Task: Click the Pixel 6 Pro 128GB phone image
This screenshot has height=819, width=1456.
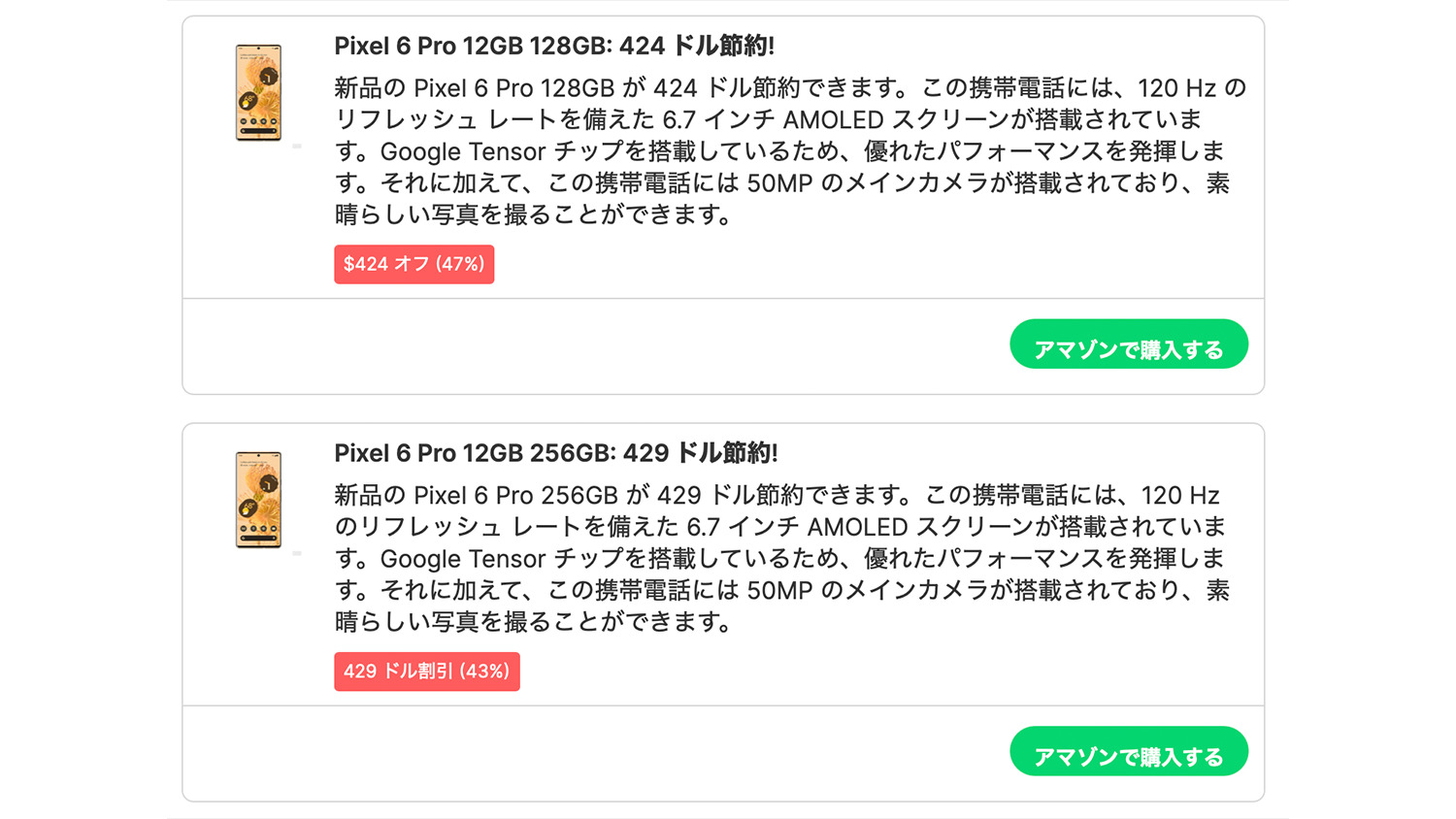Action: pos(258,92)
